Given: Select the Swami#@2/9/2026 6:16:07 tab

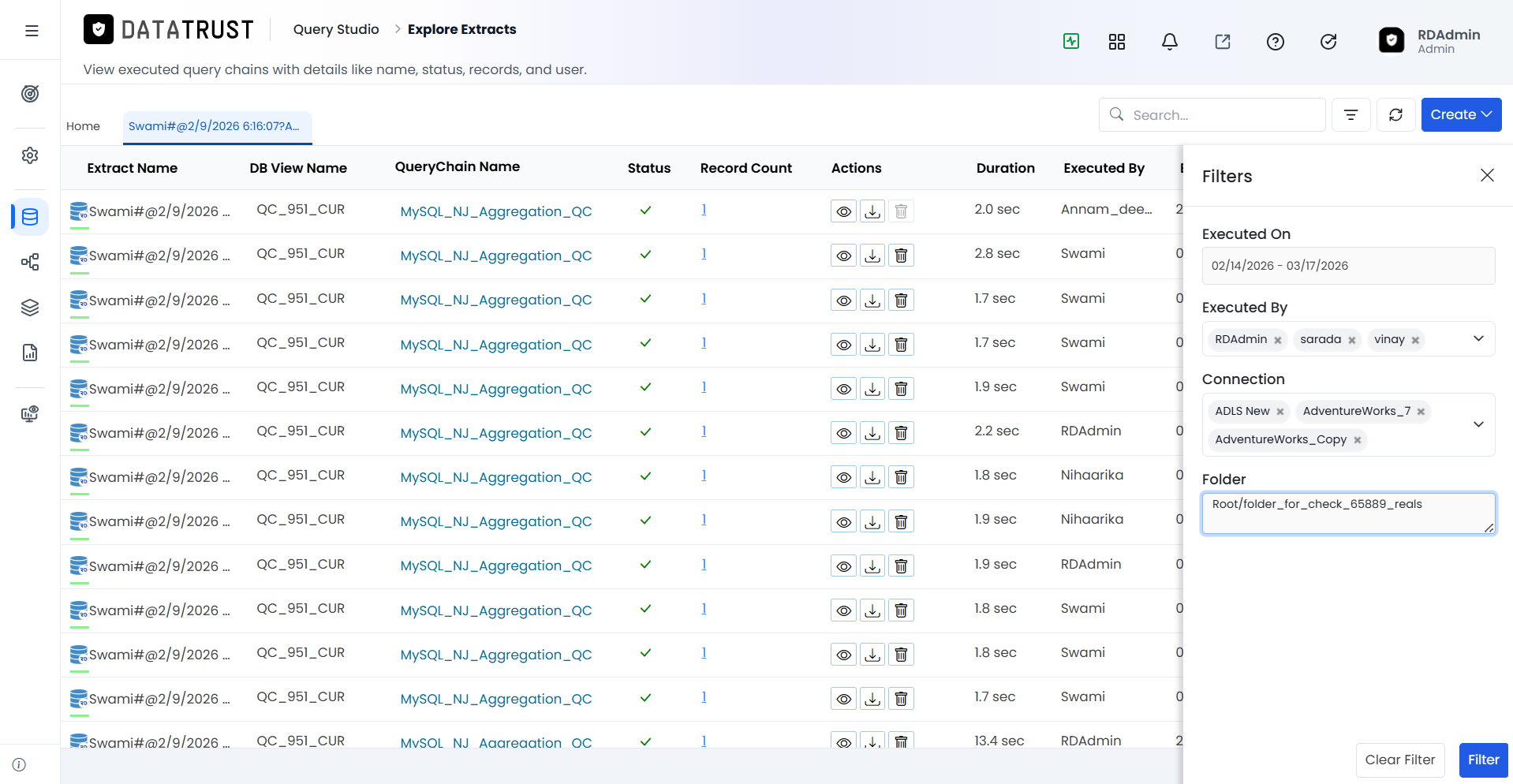Looking at the screenshot, I should (x=217, y=126).
